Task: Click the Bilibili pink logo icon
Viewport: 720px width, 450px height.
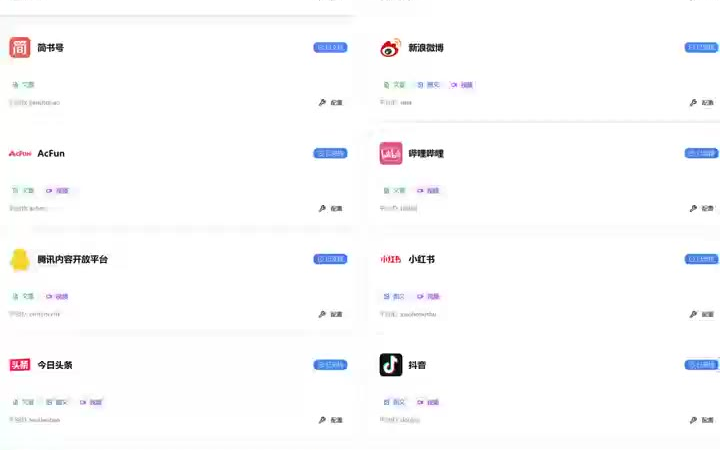Action: click(x=391, y=153)
